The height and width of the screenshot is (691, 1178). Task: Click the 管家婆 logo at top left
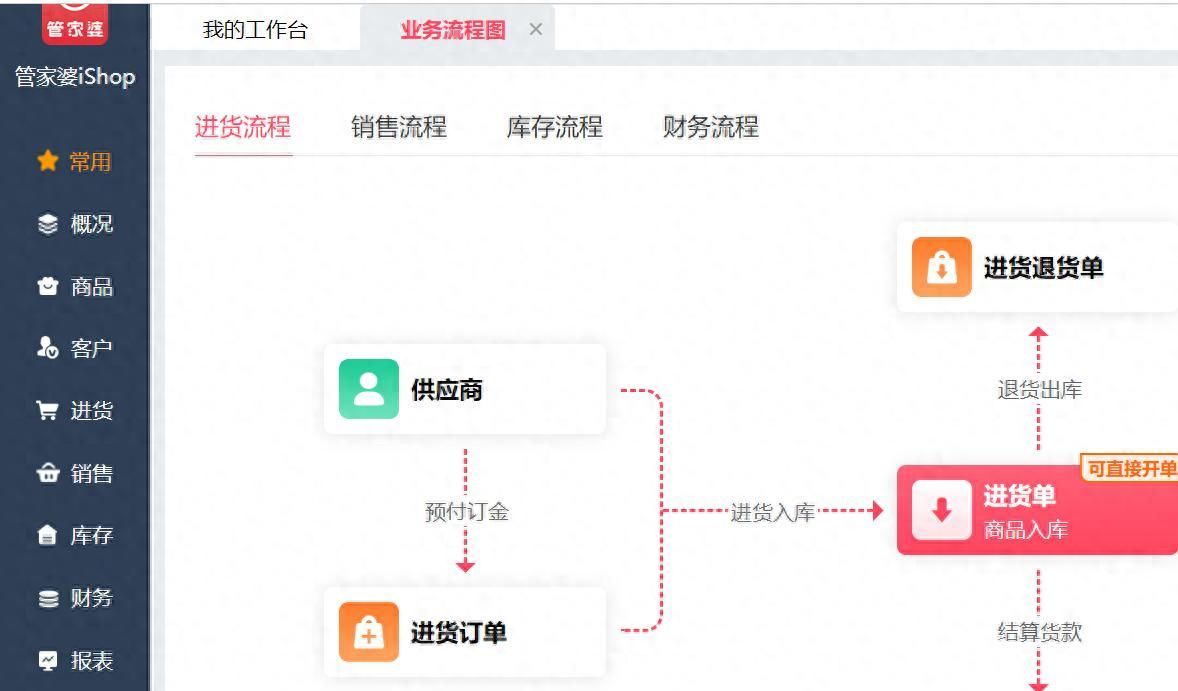tap(75, 22)
